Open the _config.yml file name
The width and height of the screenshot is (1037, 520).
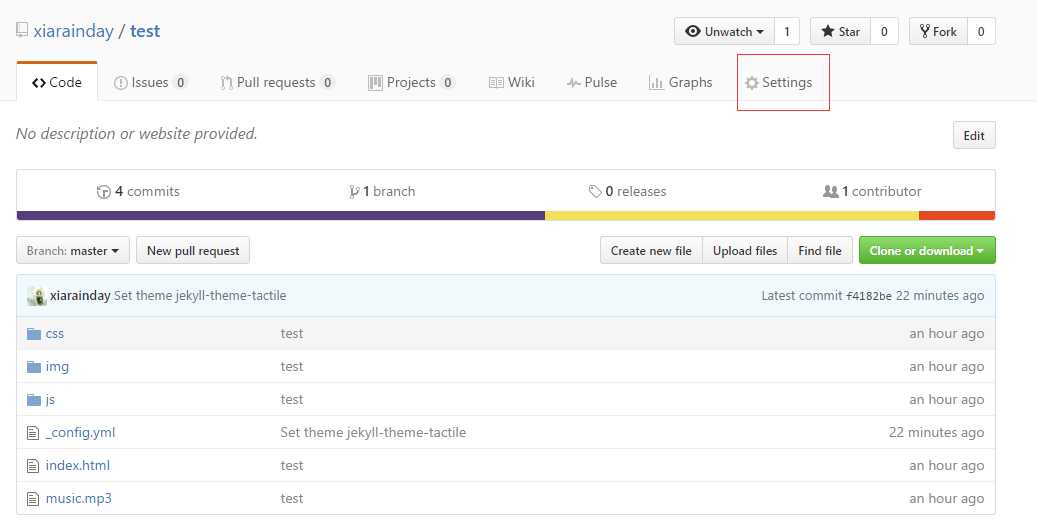coord(80,433)
